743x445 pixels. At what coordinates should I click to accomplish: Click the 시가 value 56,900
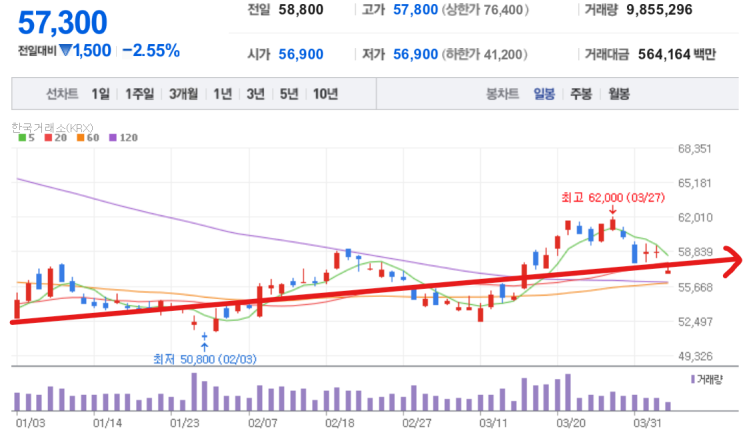click(301, 54)
